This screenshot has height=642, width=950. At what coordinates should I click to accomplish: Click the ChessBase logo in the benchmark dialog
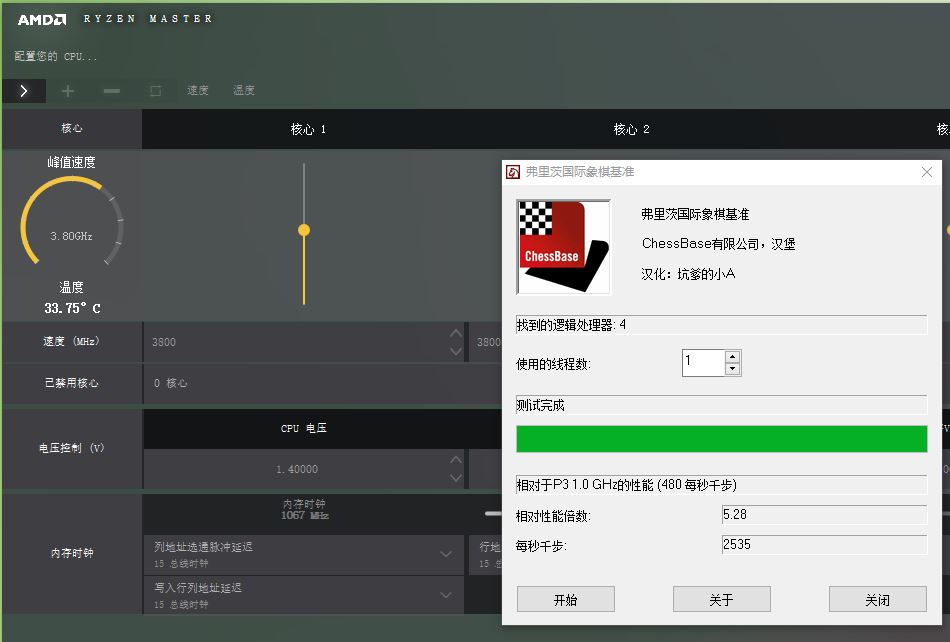click(x=563, y=247)
